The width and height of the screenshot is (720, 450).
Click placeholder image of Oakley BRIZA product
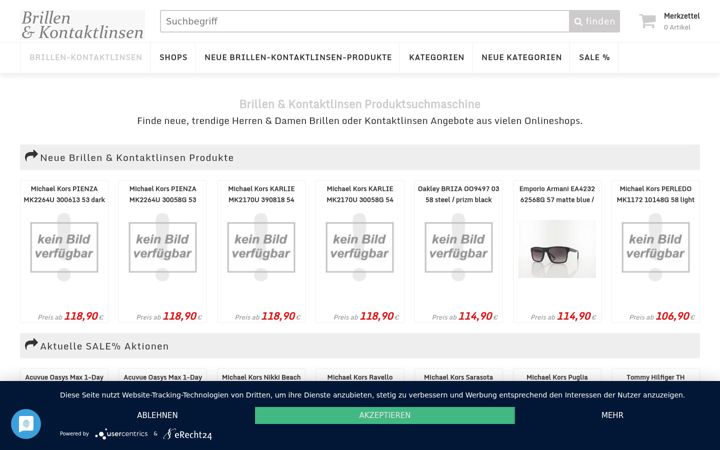pyautogui.click(x=458, y=248)
